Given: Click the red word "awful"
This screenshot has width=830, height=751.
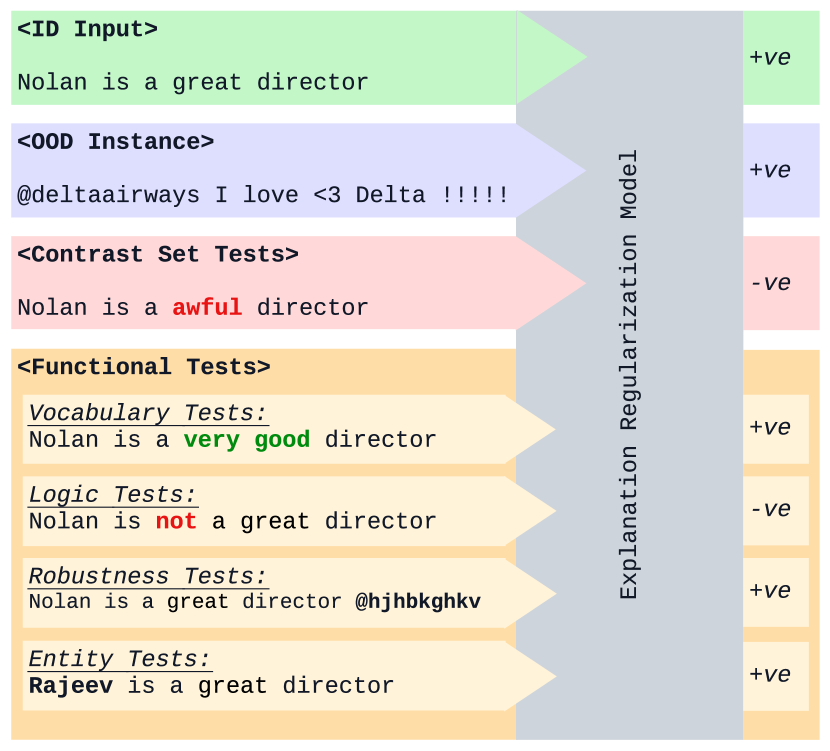Looking at the screenshot, I should coord(207,308).
